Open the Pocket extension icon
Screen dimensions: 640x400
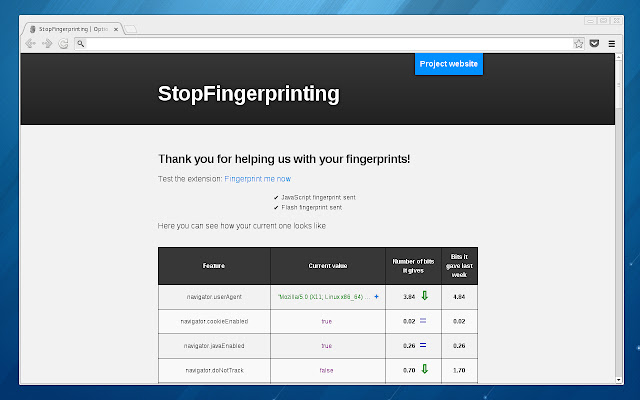point(594,43)
